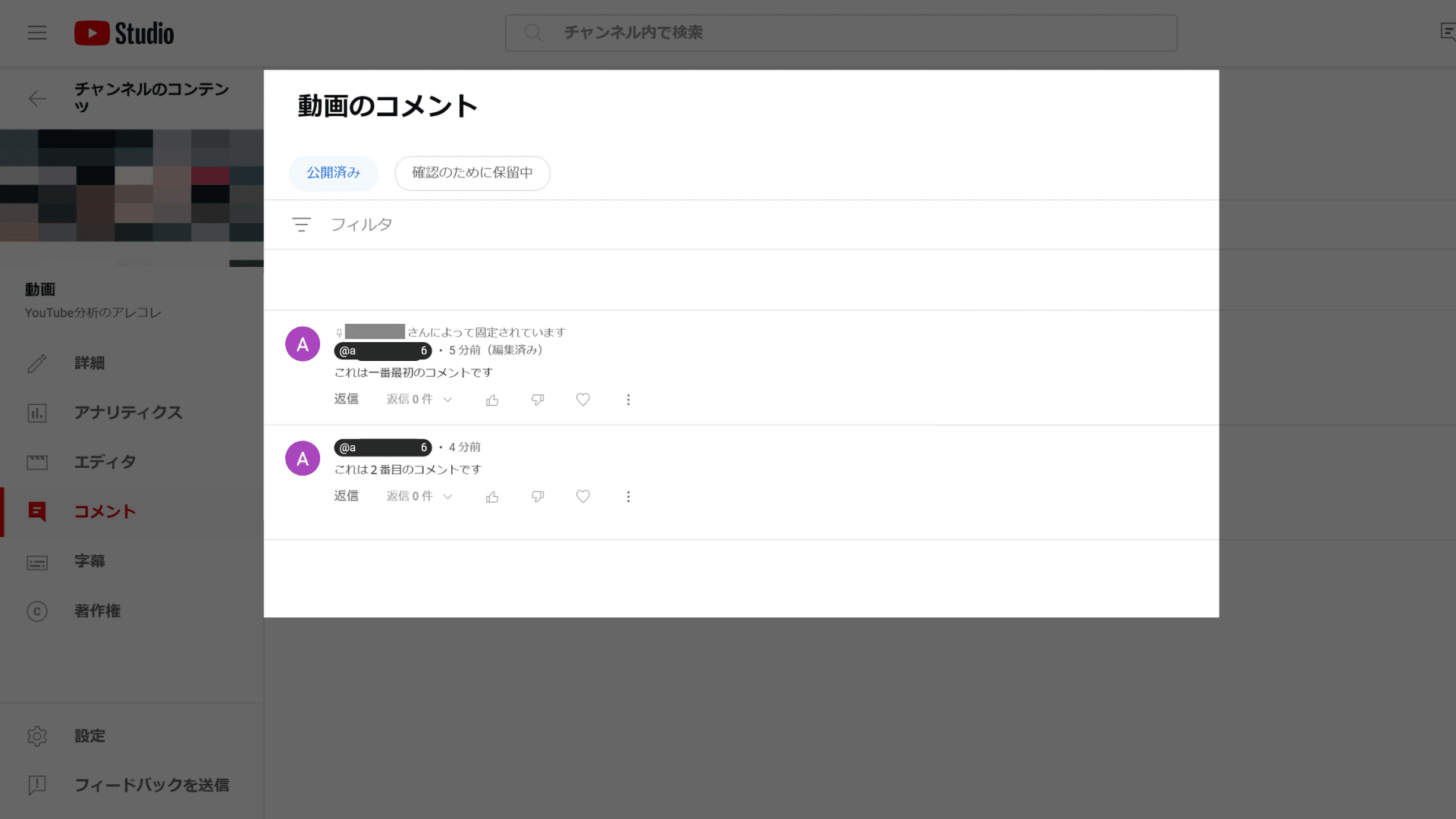Click 返信 under これは 2 番目のコメントです
Viewport: 1456px width, 819px height.
coord(347,496)
